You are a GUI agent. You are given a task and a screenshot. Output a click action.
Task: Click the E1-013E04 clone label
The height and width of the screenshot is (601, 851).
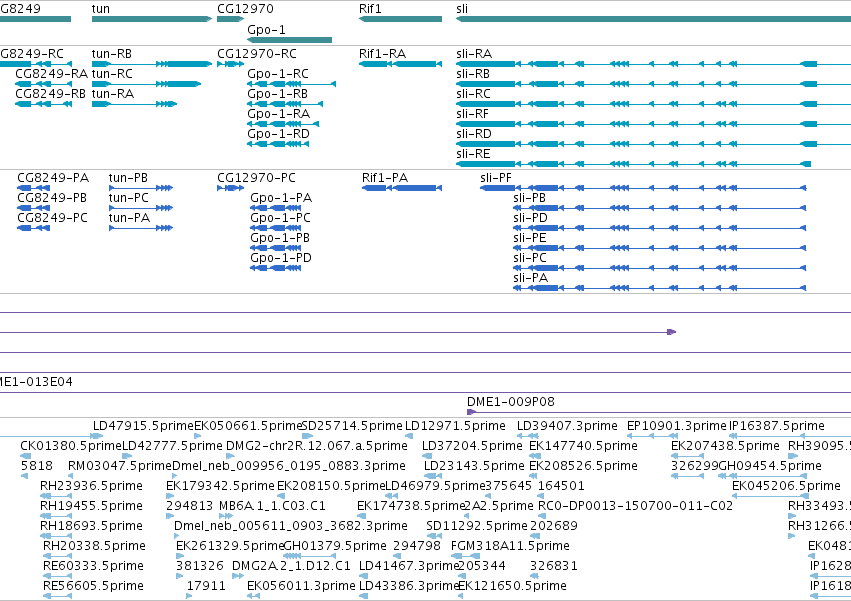pyautogui.click(x=36, y=382)
